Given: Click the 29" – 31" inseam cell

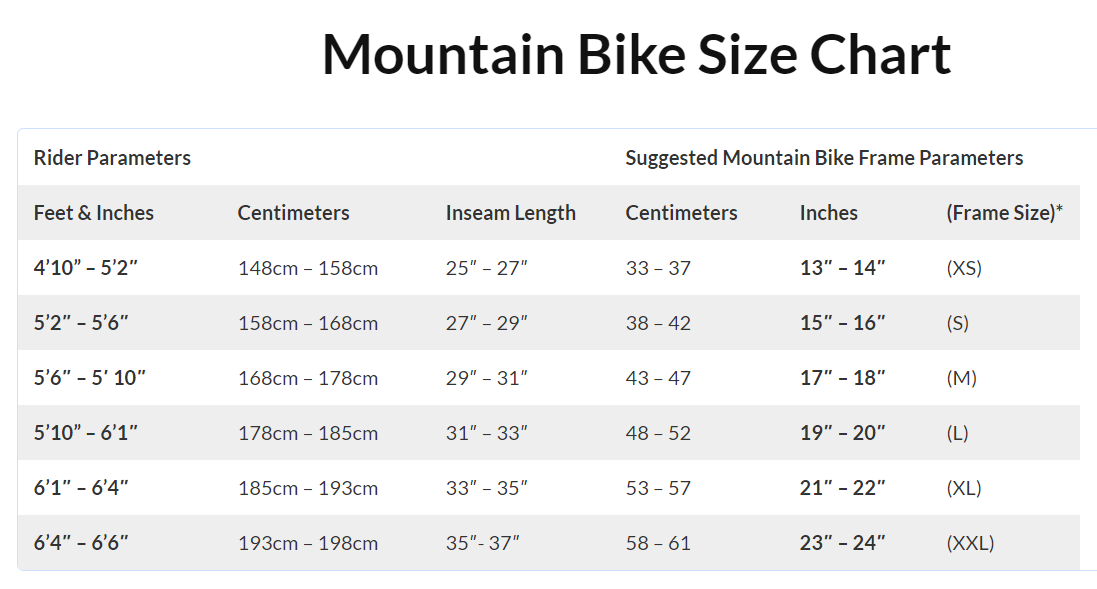Looking at the screenshot, I should [x=487, y=378].
